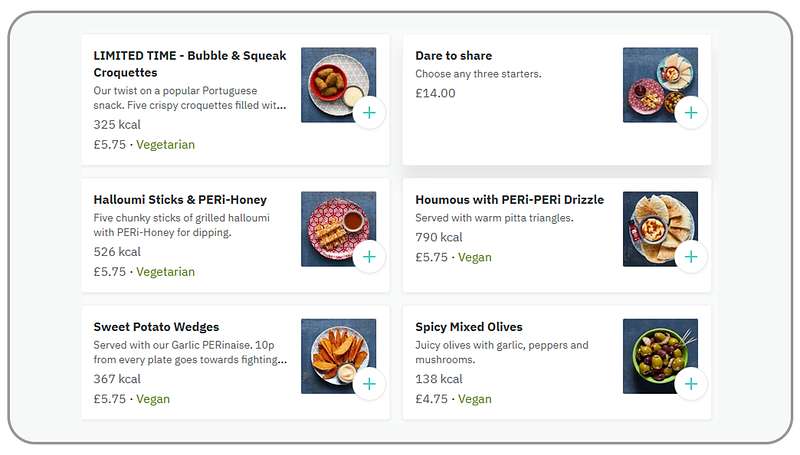800x455 pixels.
Task: Open Sweet Potato Wedges item title
Action: tap(156, 327)
